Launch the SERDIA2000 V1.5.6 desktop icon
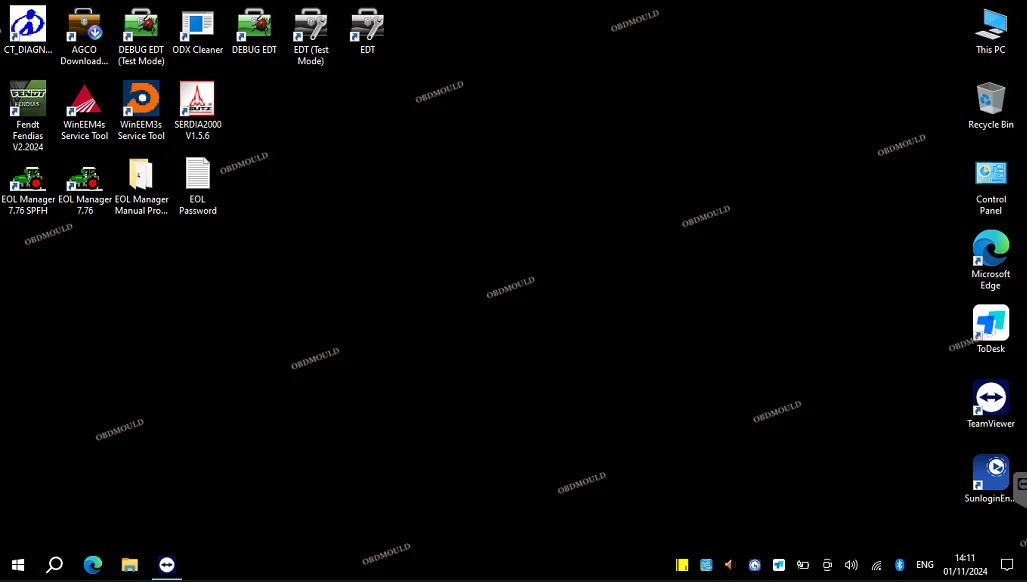Screen dimensions: 1027x582 point(197,101)
